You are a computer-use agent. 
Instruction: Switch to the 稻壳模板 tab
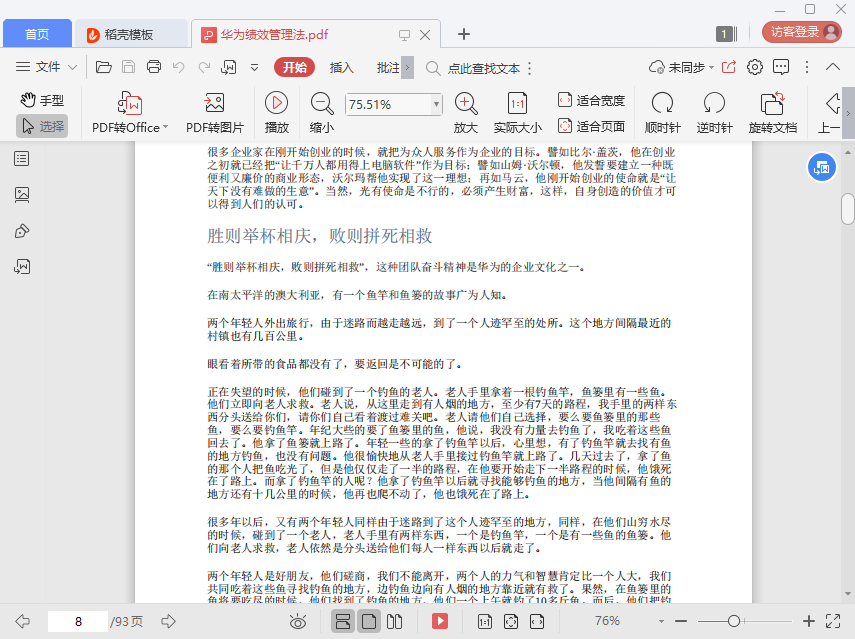130,34
